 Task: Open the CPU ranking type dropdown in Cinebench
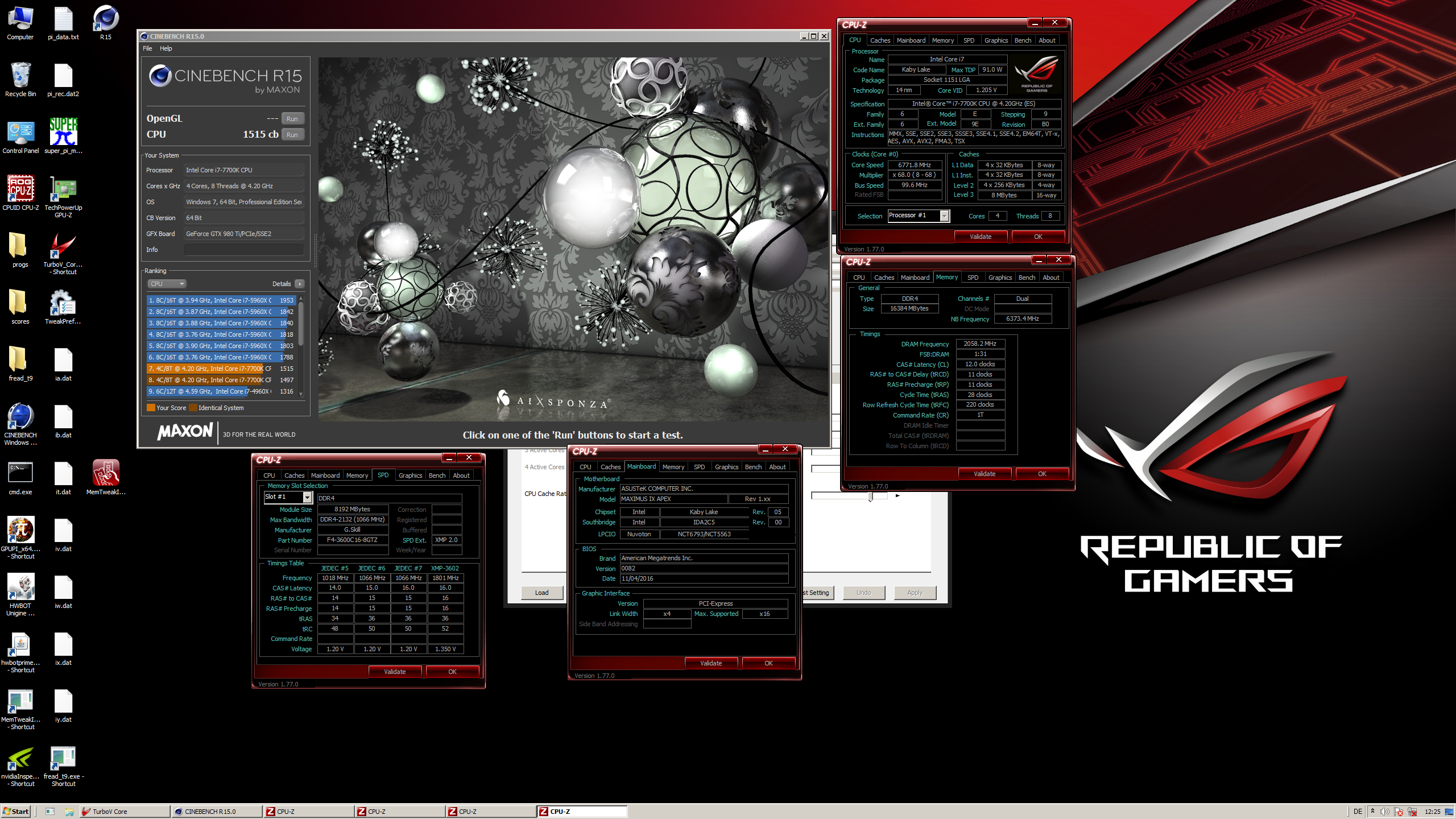[167, 284]
